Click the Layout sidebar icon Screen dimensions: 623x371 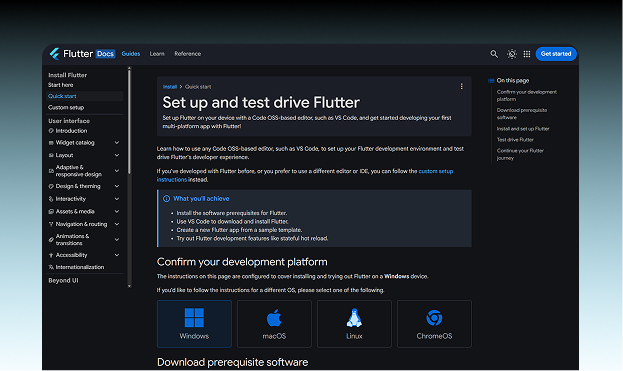point(51,155)
